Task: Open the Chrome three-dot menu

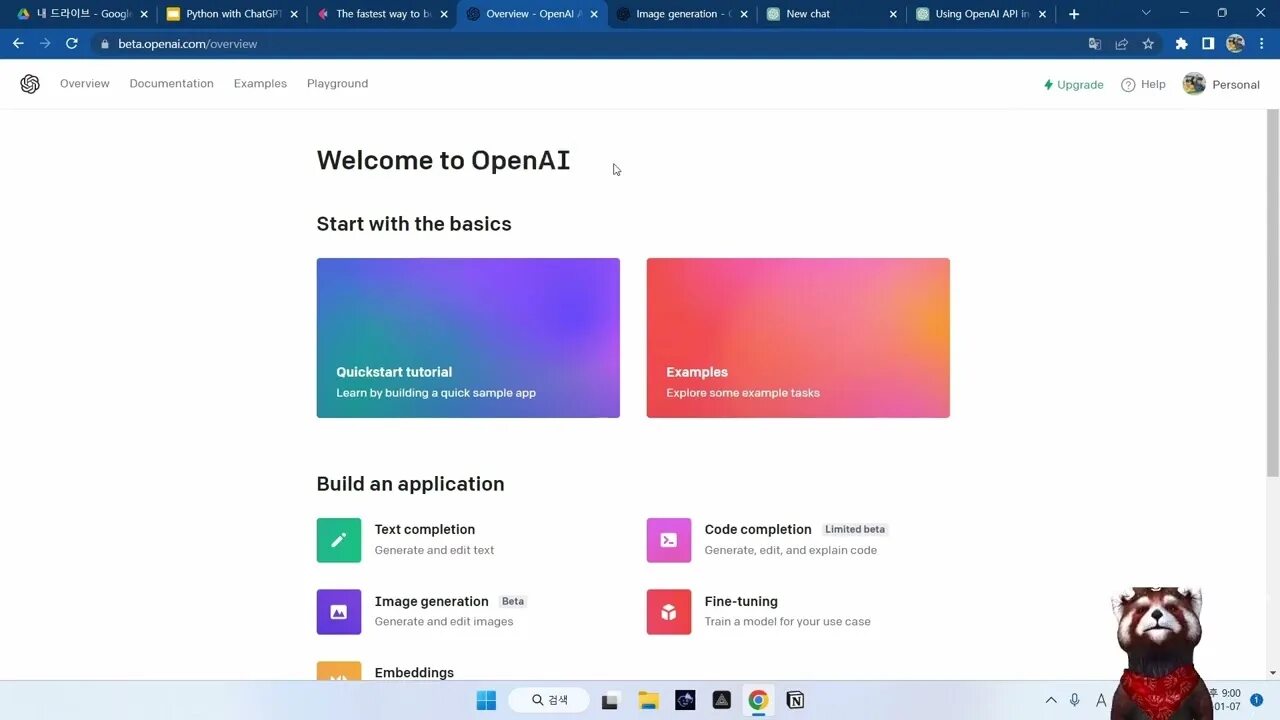Action: 1261,44
